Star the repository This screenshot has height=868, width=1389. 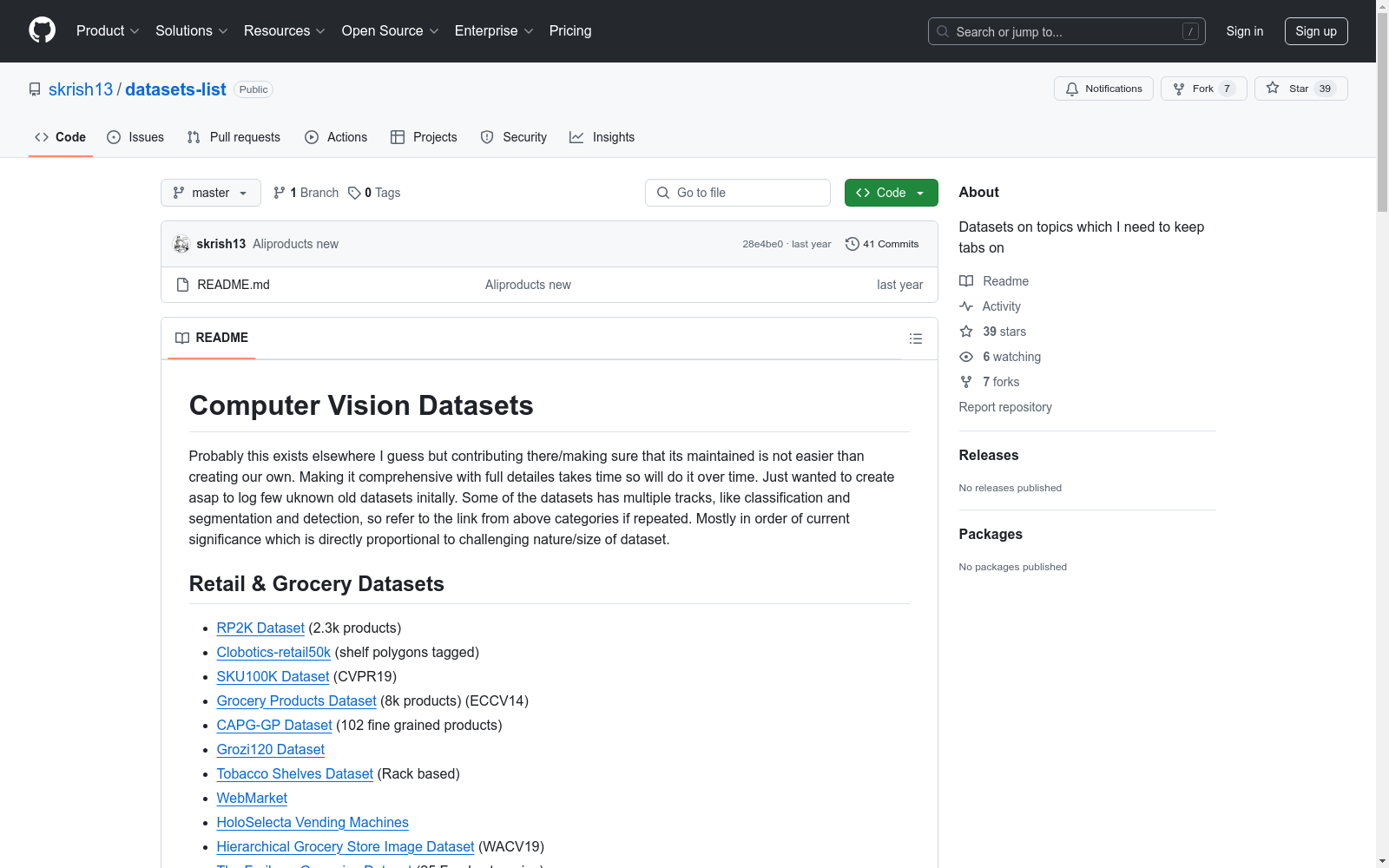pyautogui.click(x=1300, y=89)
